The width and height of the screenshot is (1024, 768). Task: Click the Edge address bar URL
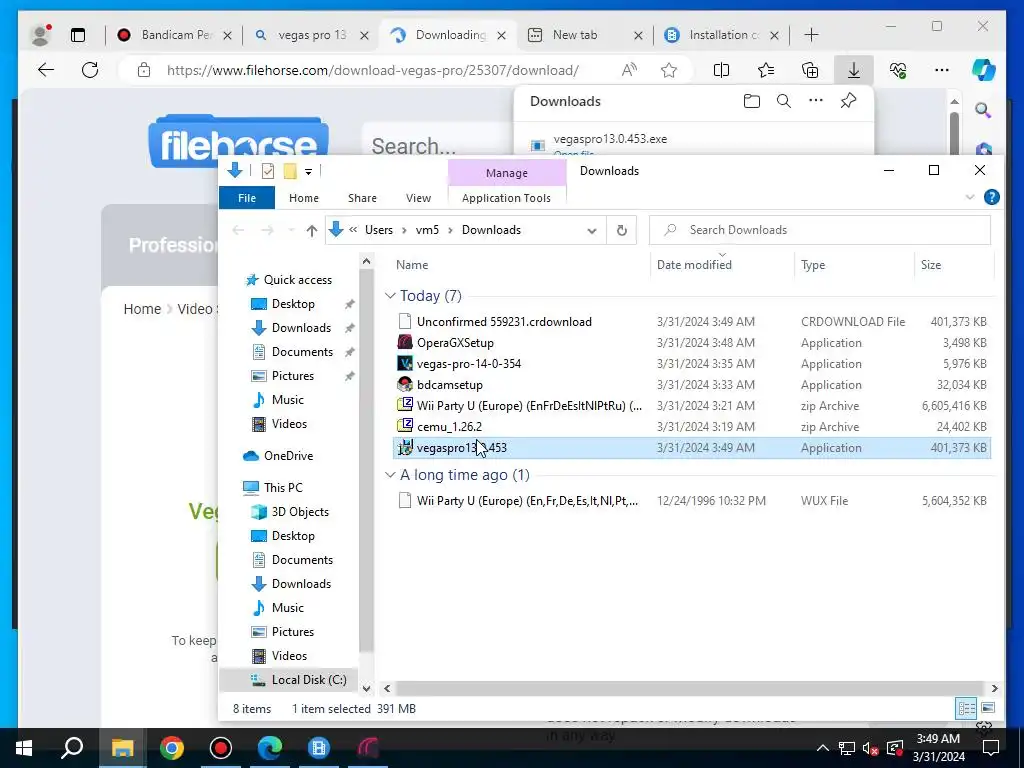(372, 70)
